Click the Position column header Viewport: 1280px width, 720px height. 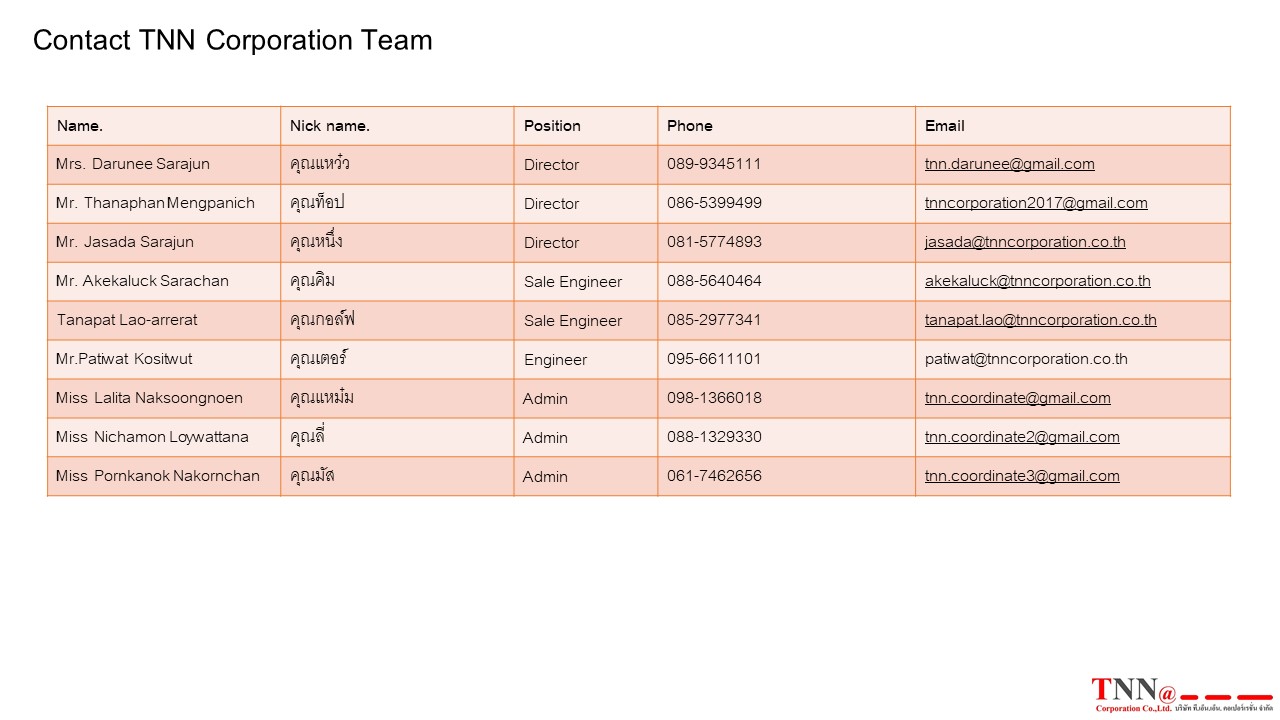552,126
